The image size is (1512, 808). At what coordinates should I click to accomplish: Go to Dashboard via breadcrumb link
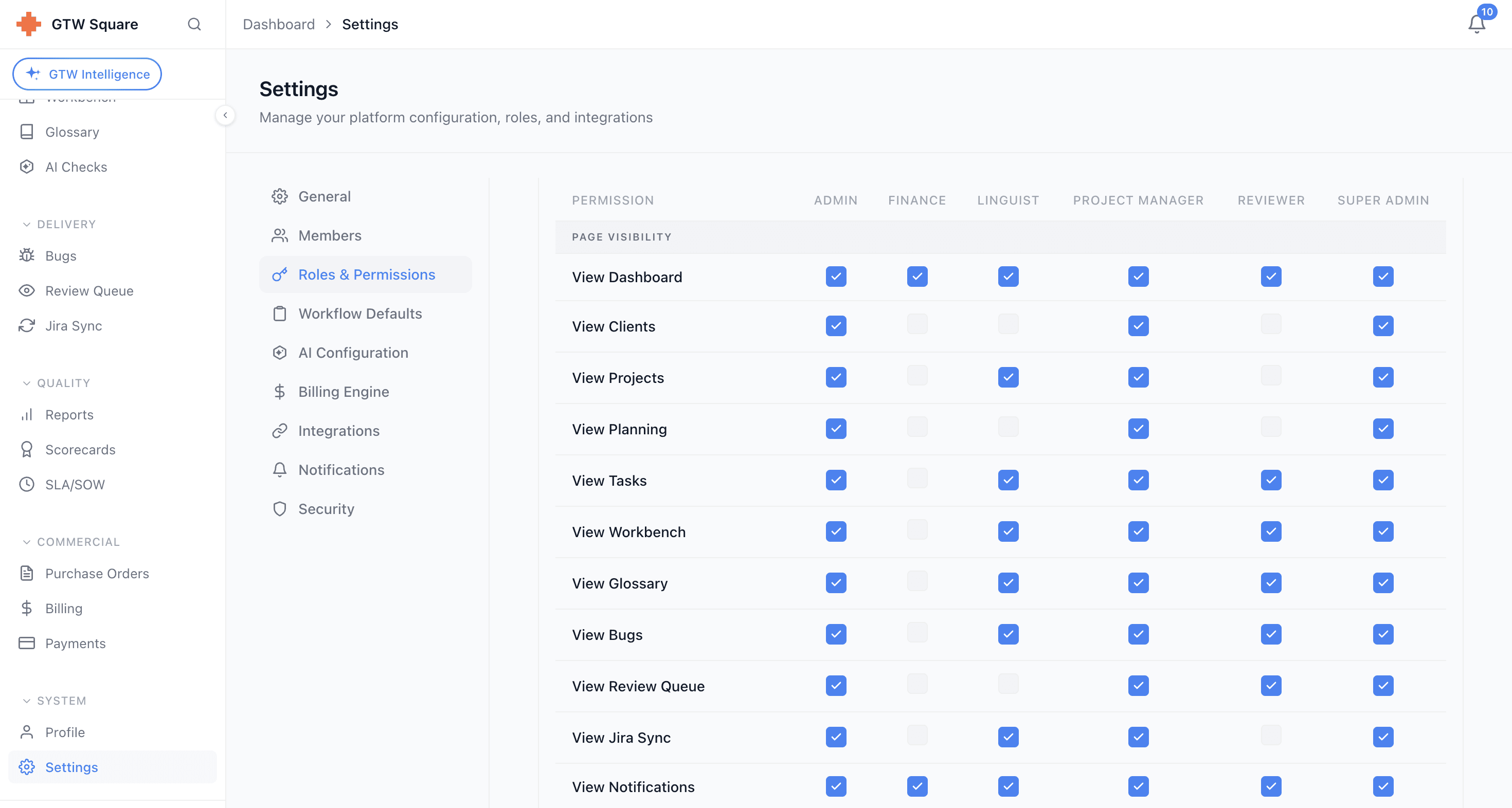tap(279, 24)
